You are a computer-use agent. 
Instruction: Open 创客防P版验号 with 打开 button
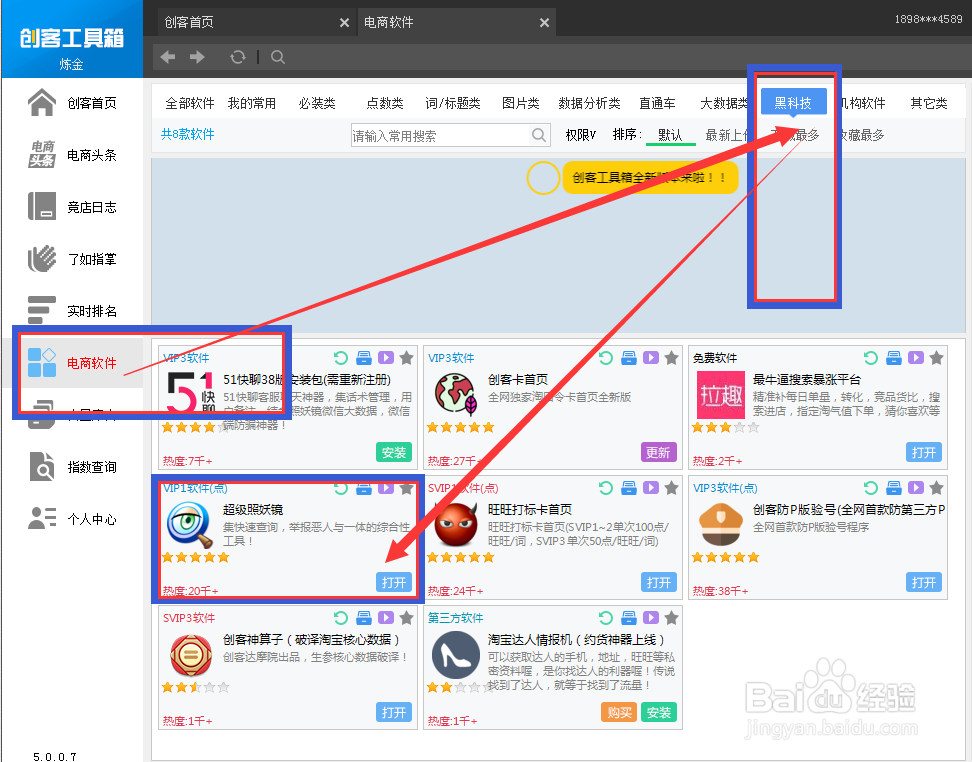click(924, 582)
